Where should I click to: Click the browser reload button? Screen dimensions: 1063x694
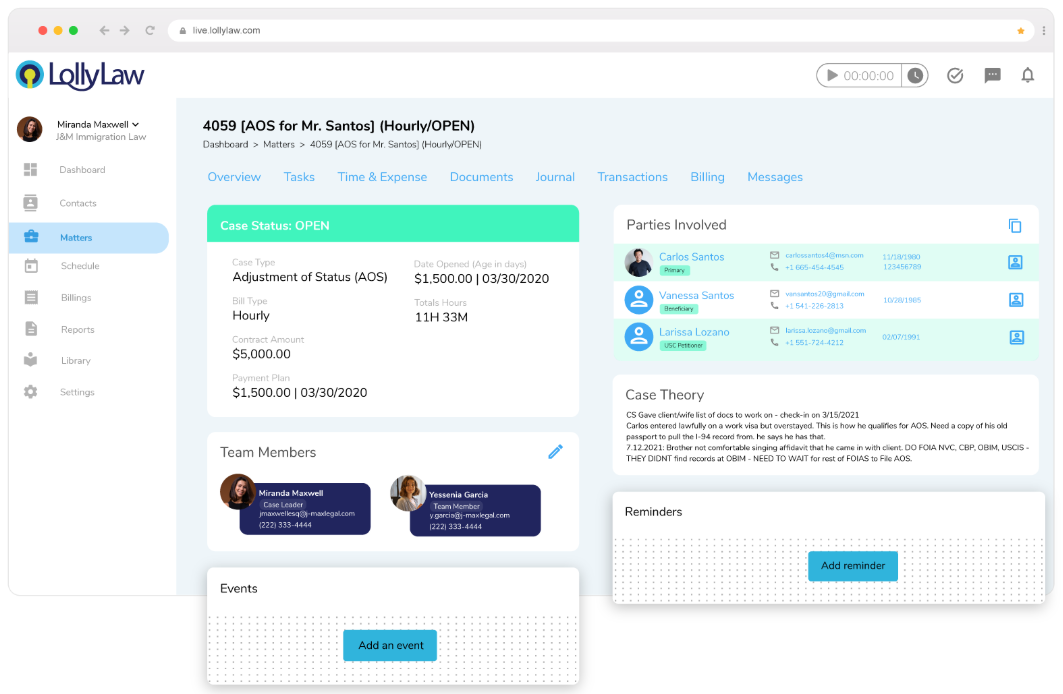click(x=150, y=30)
